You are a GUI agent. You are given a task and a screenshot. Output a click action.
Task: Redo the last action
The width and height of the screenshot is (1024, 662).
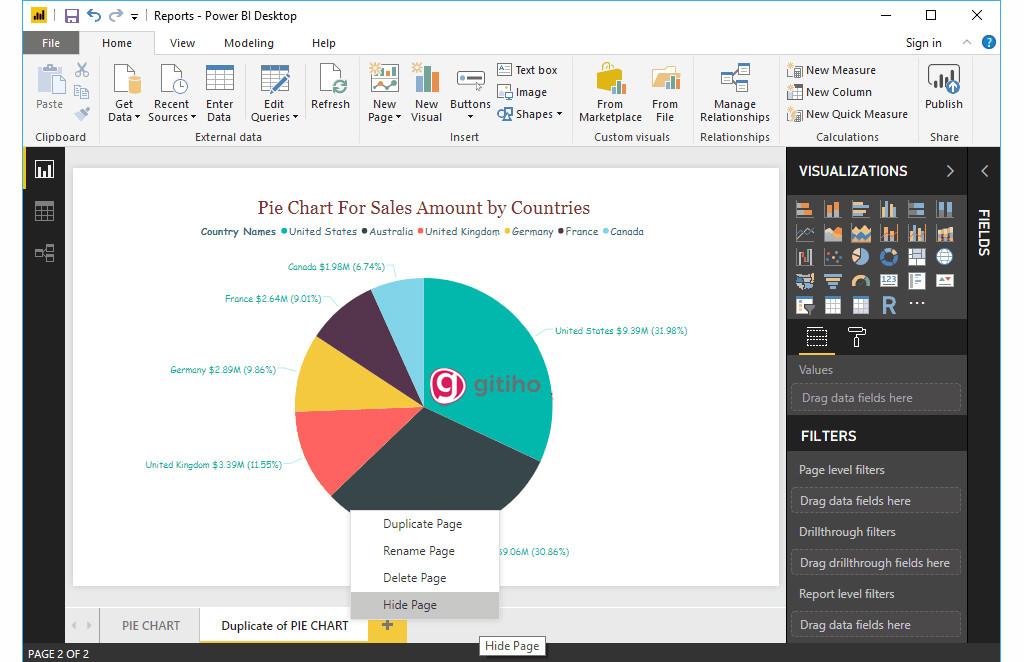116,15
